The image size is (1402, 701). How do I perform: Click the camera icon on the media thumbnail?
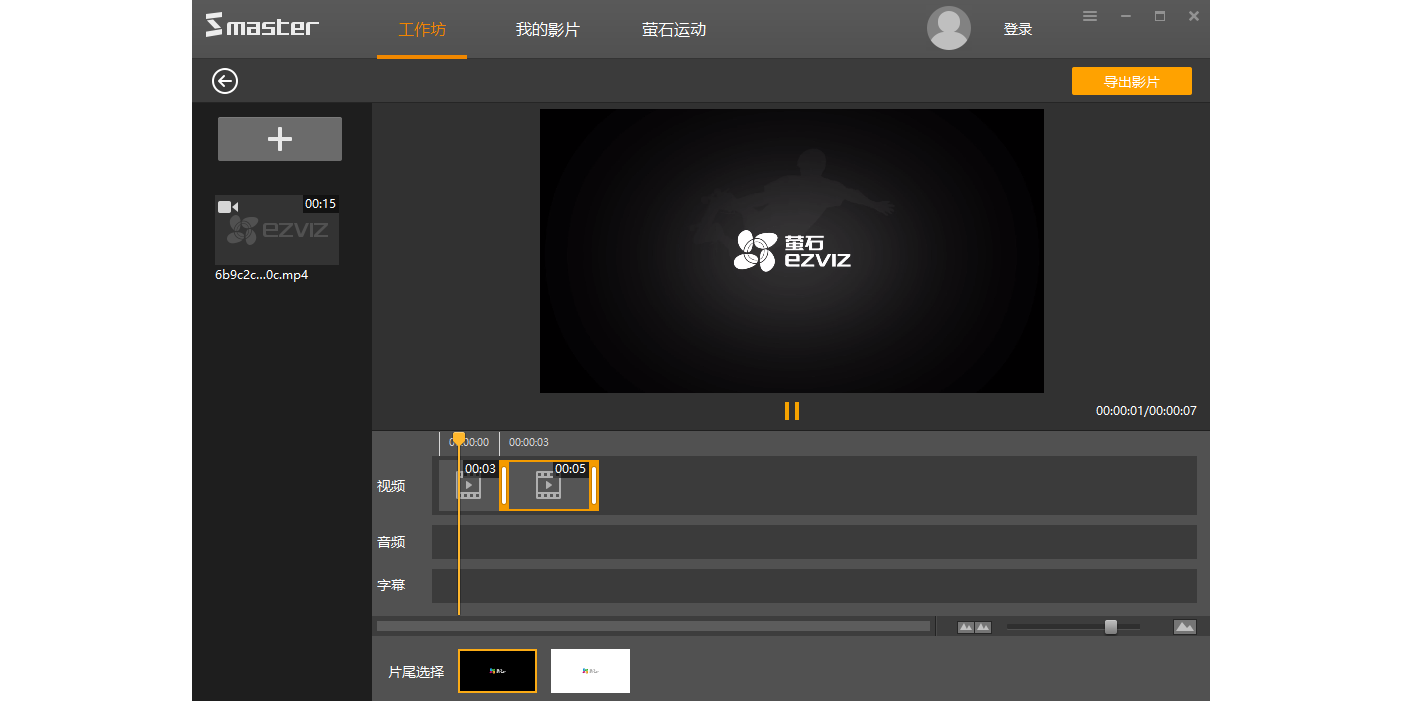click(226, 206)
